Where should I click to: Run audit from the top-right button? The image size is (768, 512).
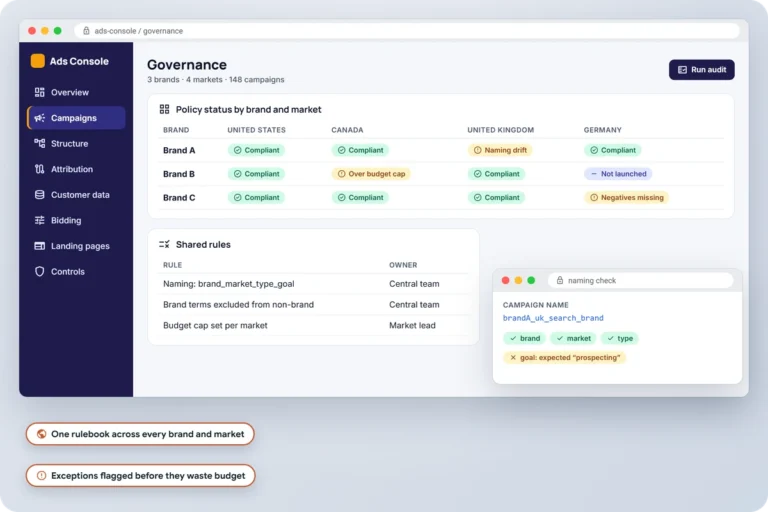(x=701, y=70)
